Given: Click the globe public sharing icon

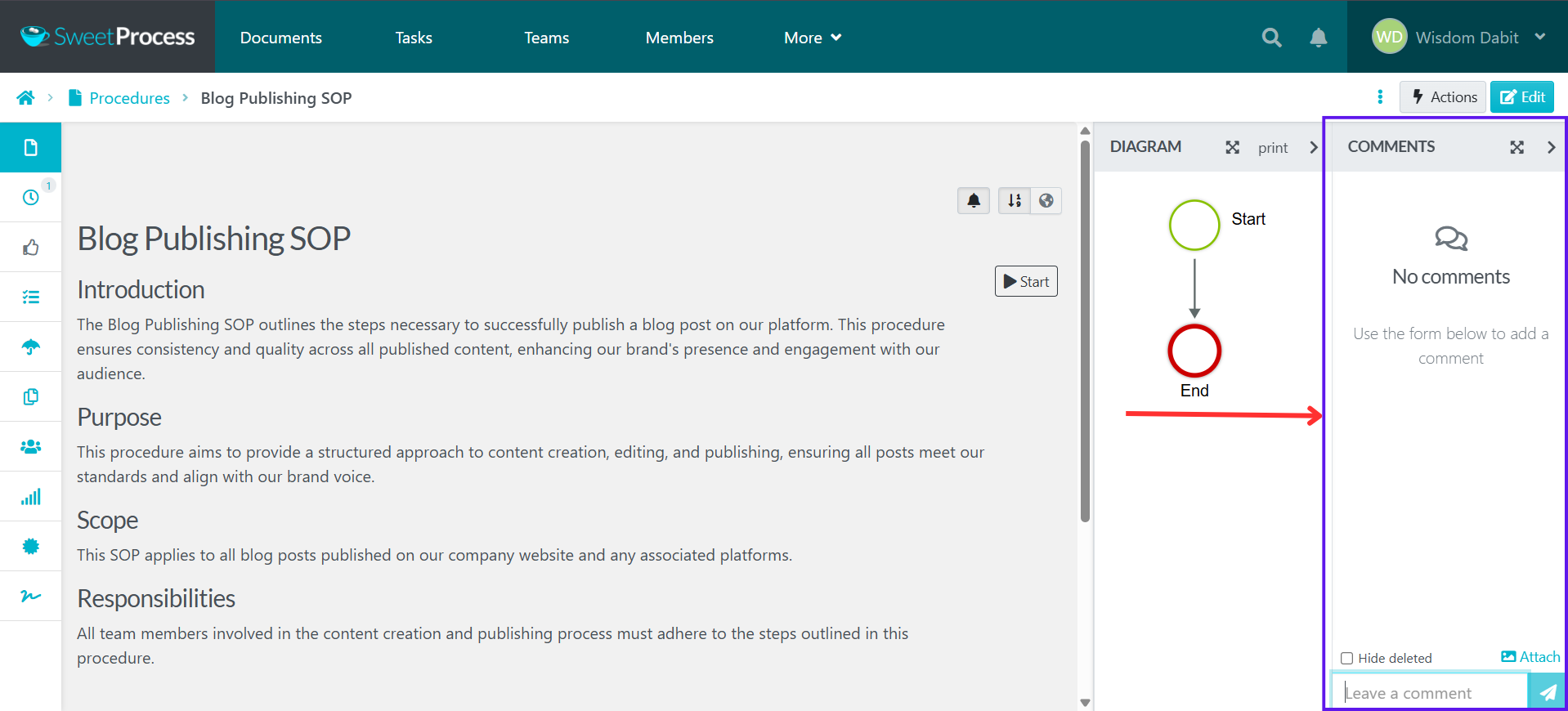Looking at the screenshot, I should (1046, 200).
